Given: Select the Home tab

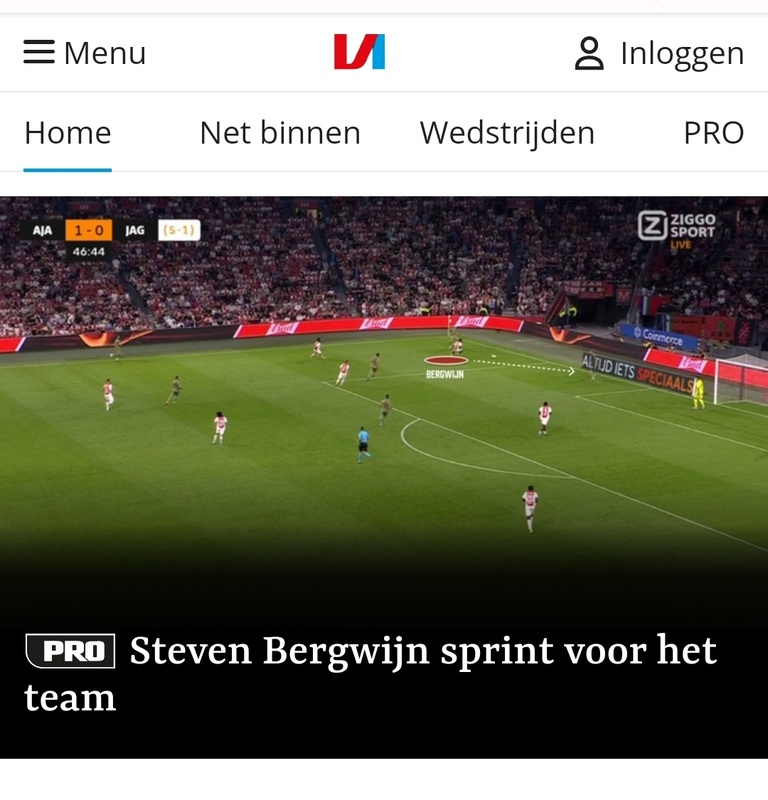Looking at the screenshot, I should [68, 133].
